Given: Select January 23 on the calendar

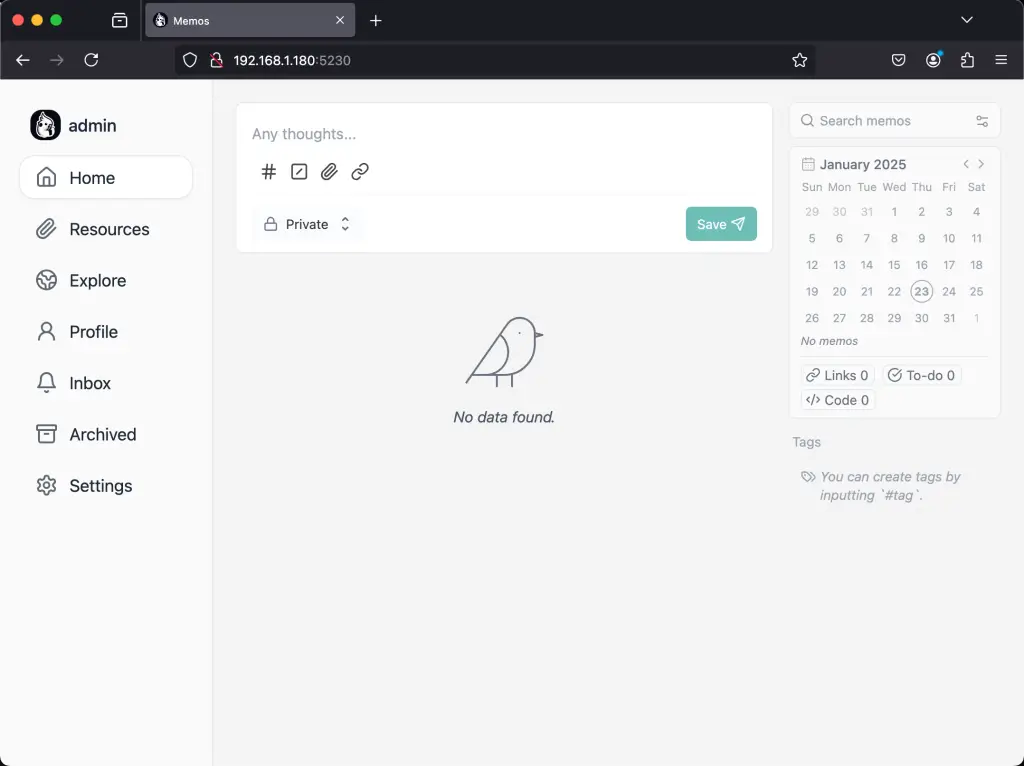Looking at the screenshot, I should pyautogui.click(x=921, y=291).
